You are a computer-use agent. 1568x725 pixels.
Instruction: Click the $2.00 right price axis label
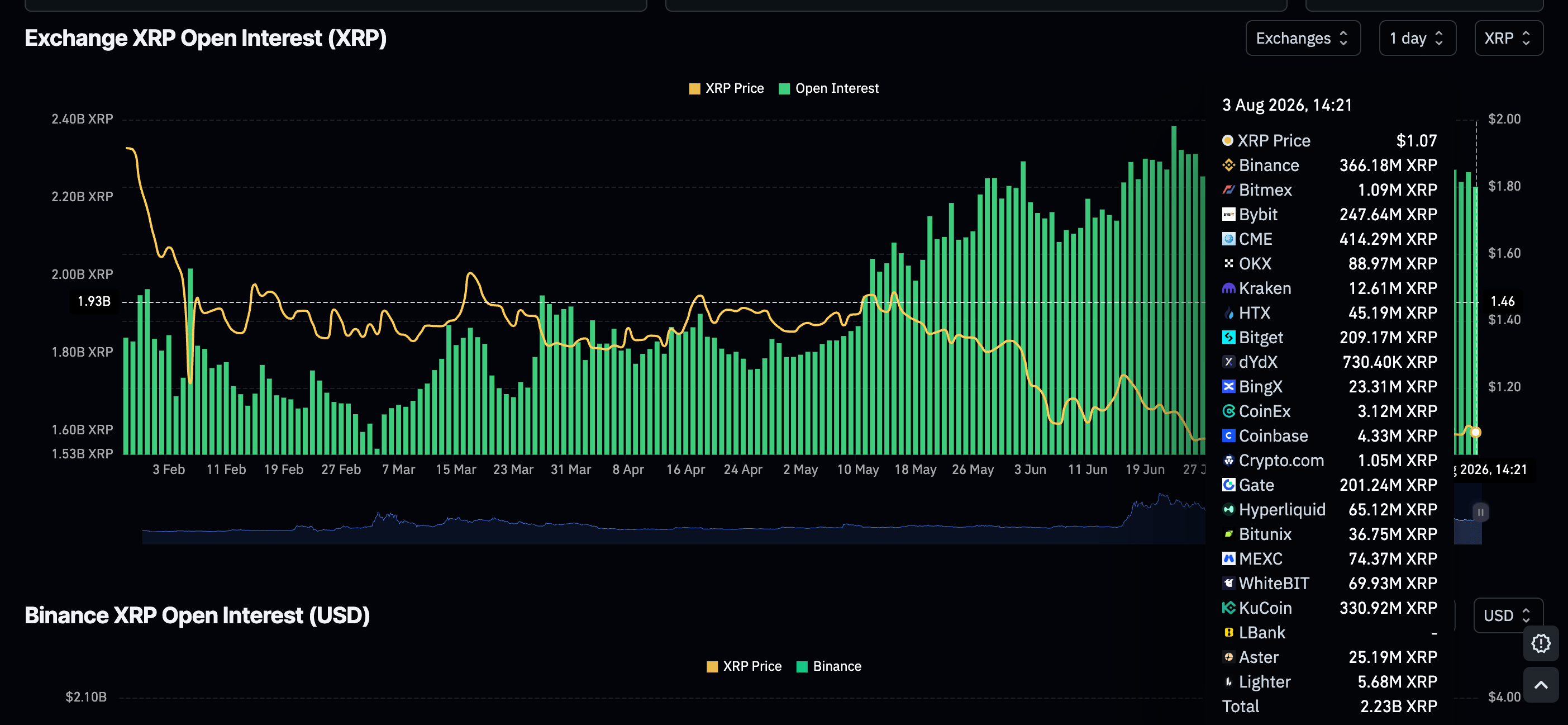pos(1504,119)
